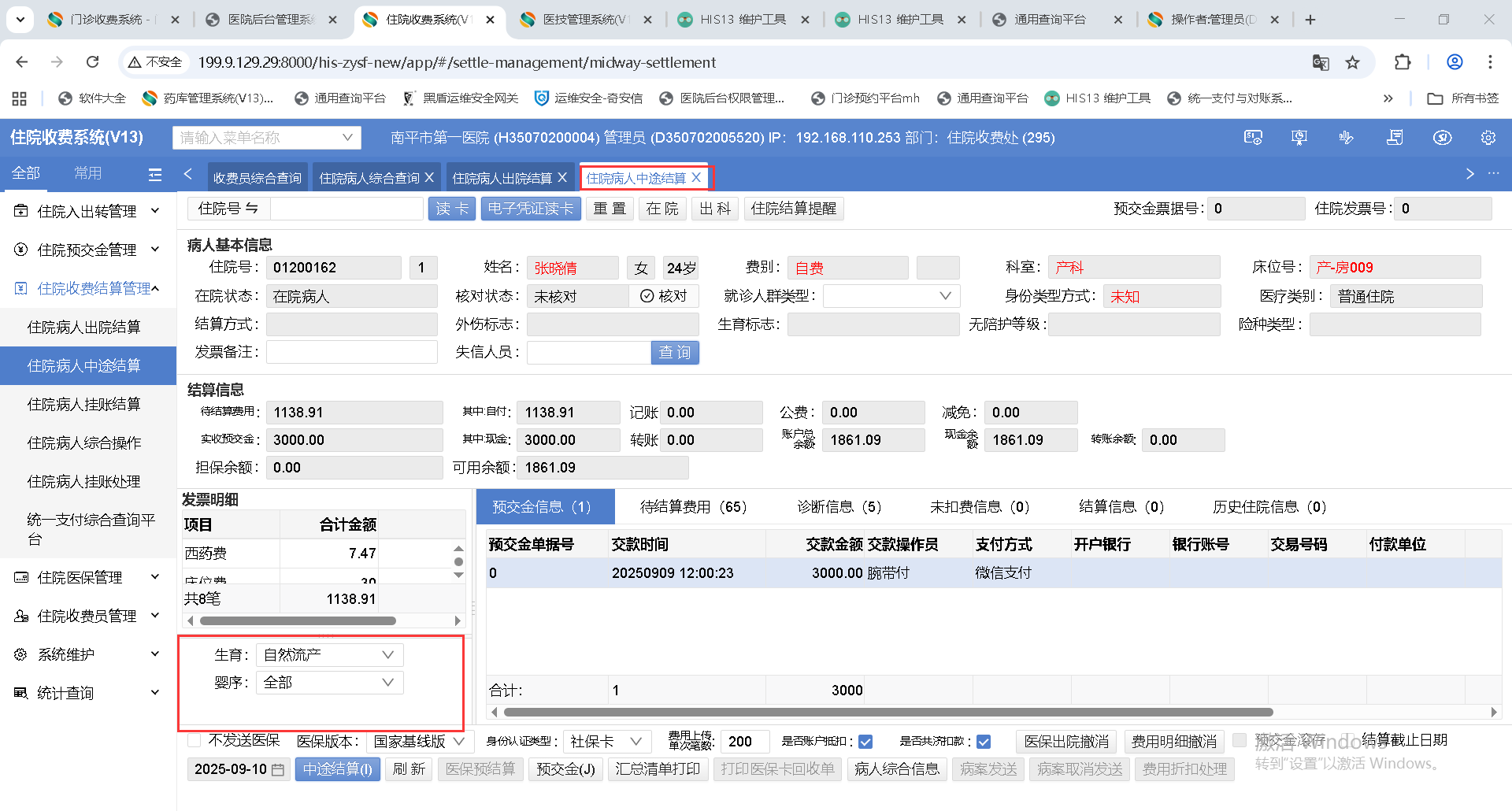Click the presentation board icon in the header
The height and width of the screenshot is (811, 1512).
pyautogui.click(x=1299, y=138)
